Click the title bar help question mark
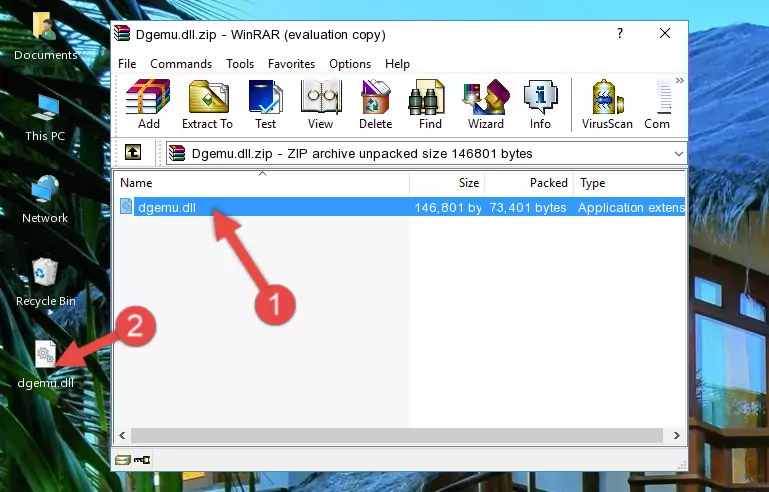This screenshot has height=492, width=769. pos(620,33)
